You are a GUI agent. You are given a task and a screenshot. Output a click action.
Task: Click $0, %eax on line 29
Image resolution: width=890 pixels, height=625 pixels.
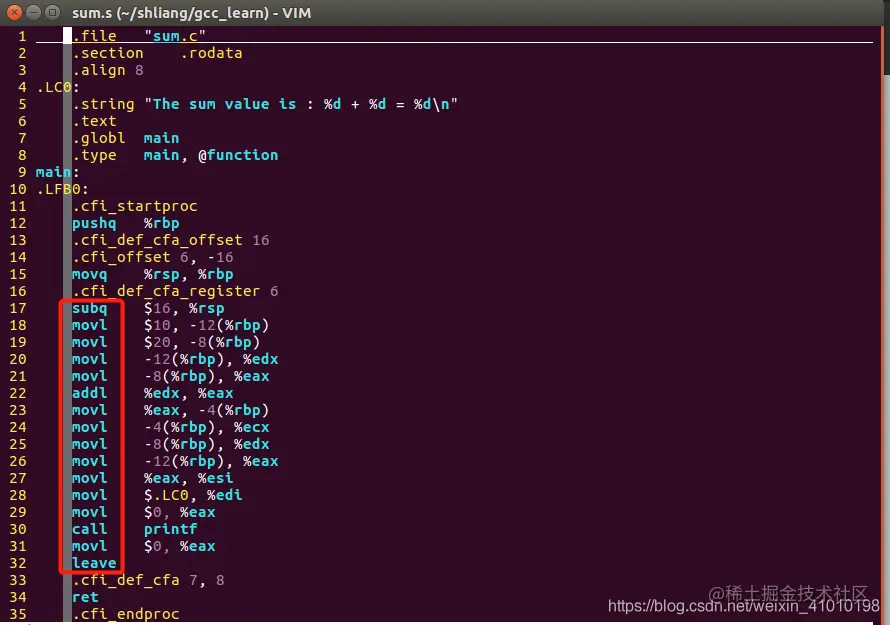[179, 513]
